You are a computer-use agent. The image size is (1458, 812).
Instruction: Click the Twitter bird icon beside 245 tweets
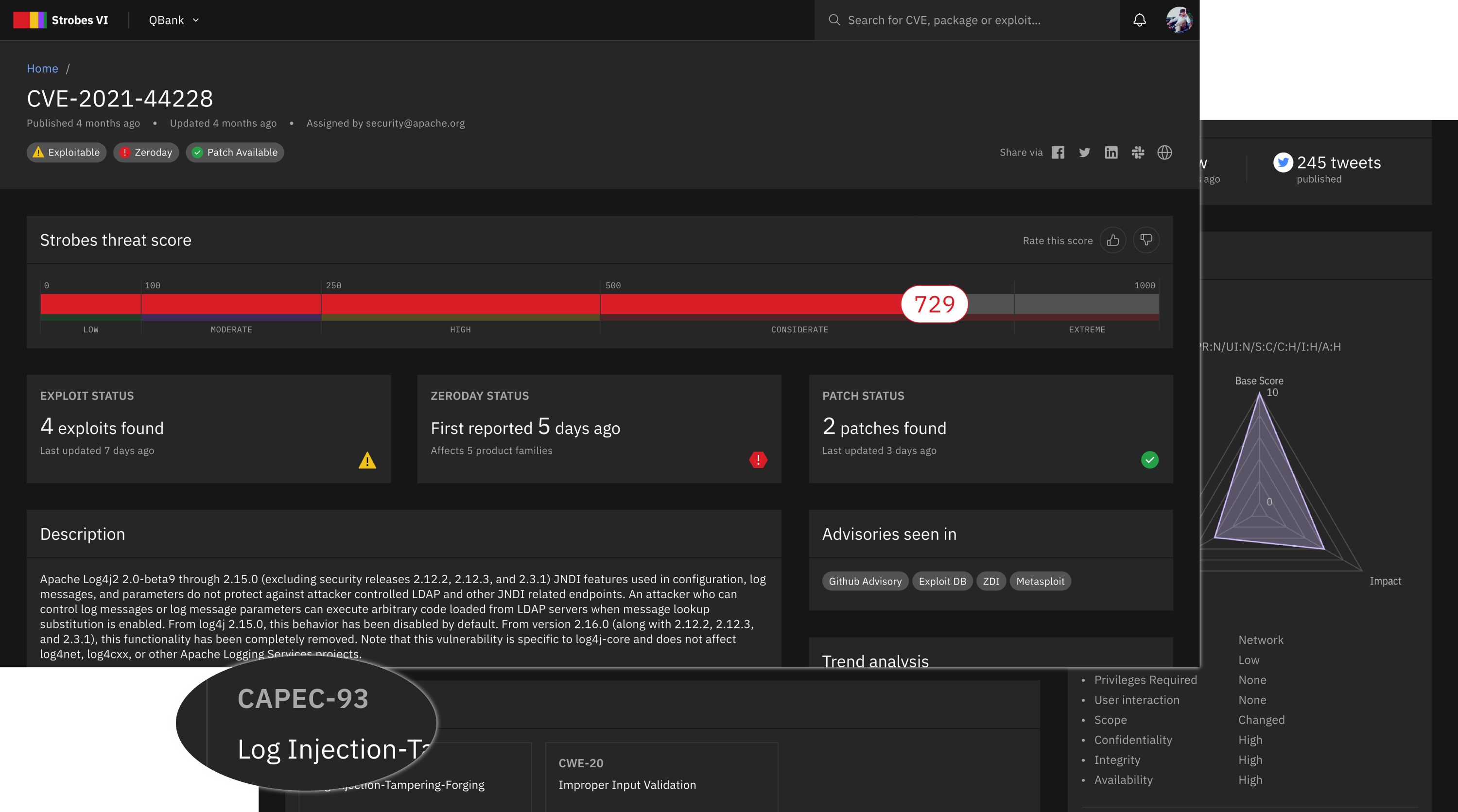click(x=1283, y=162)
